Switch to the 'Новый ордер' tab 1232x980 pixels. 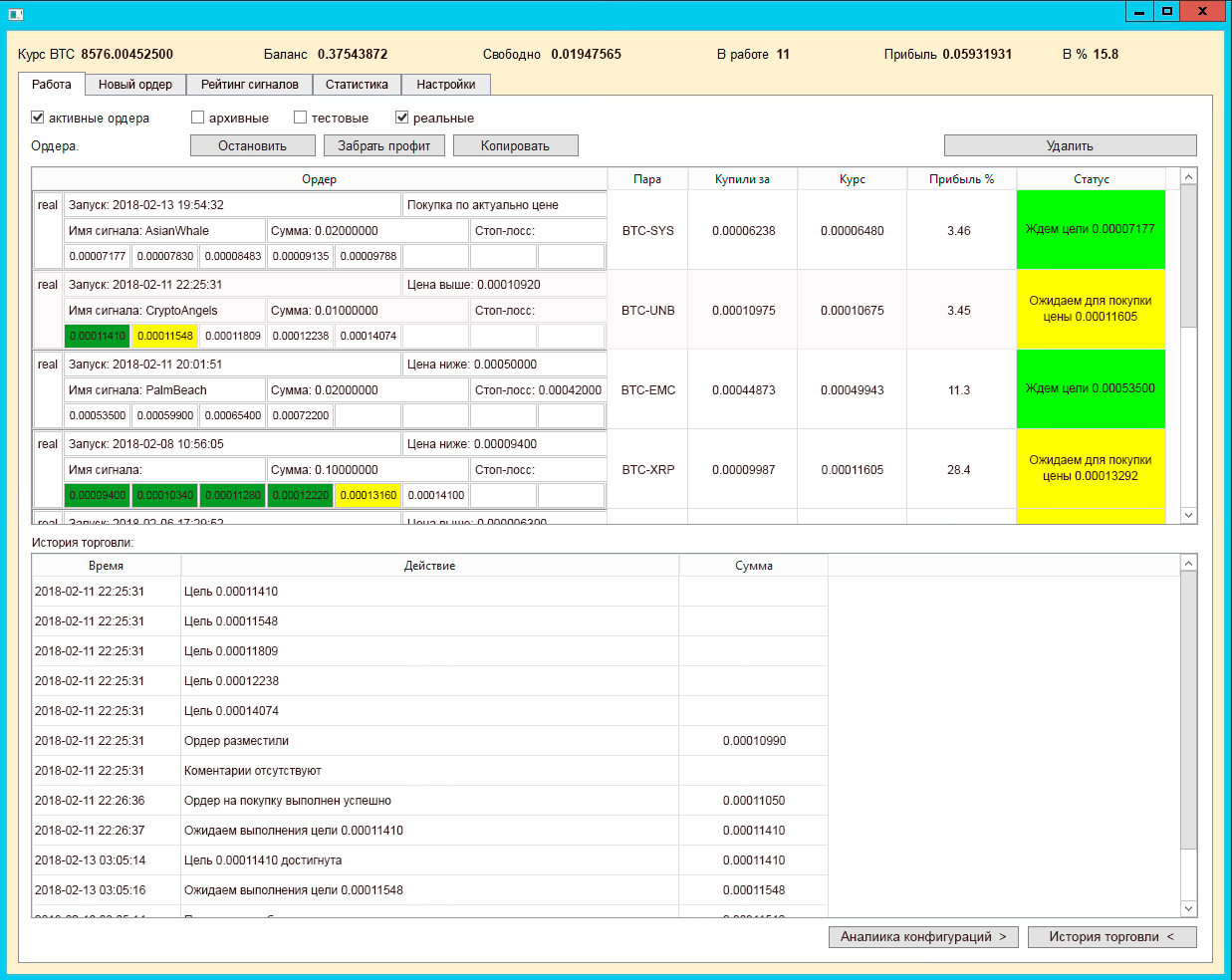(135, 85)
